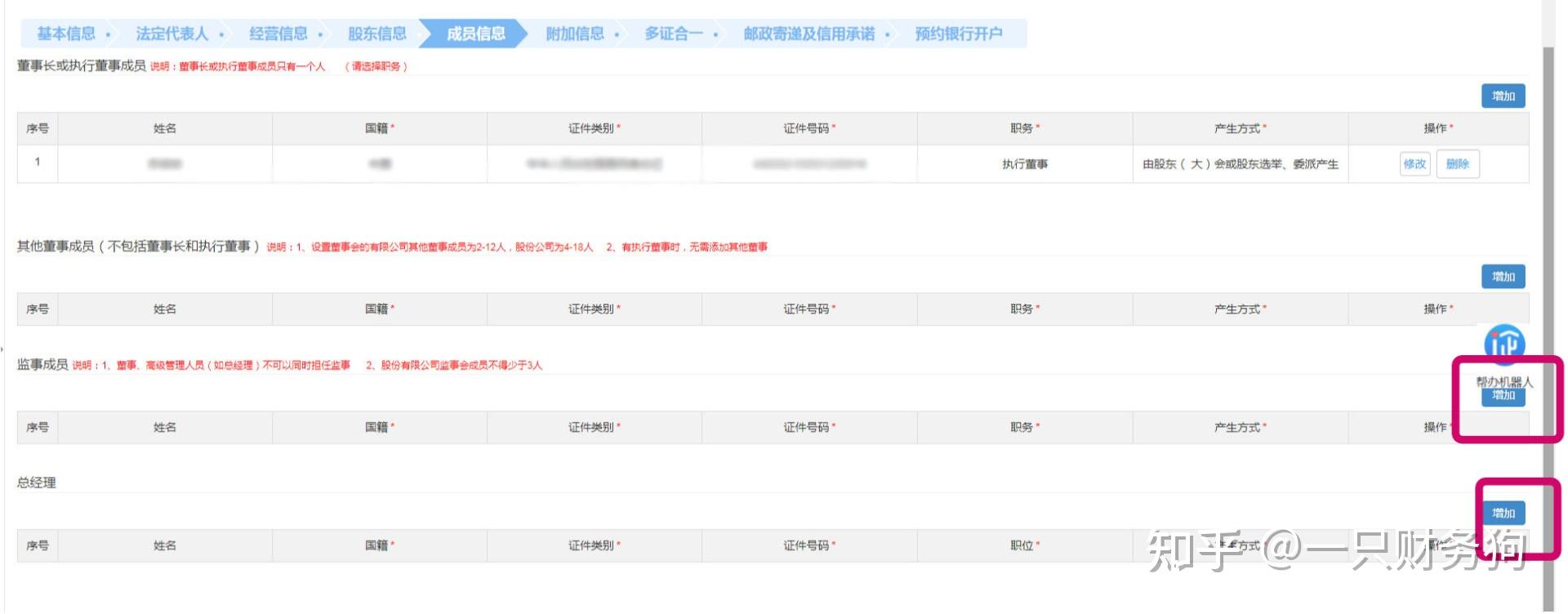Viewport: 1568px width, 614px height.
Task: Open the 帮办机器人 assistant icon
Action: tap(1504, 345)
